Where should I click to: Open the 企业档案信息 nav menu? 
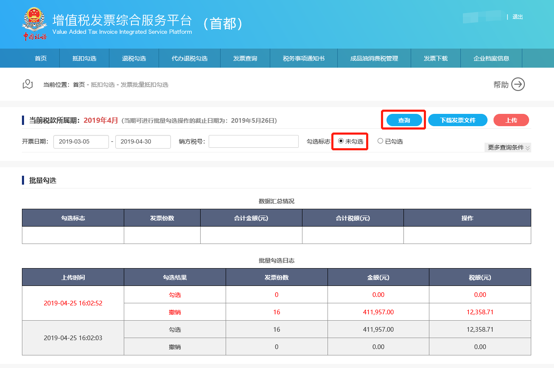click(491, 58)
